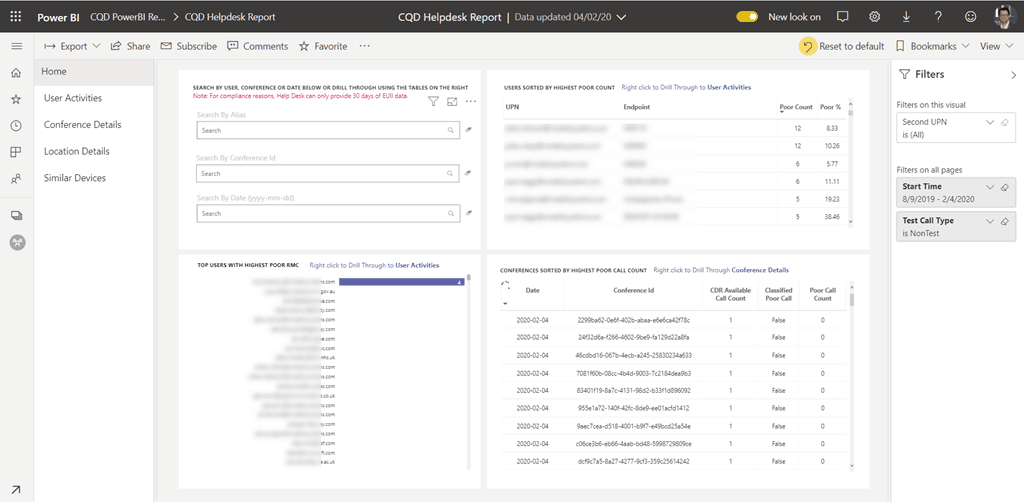Image resolution: width=1024 pixels, height=502 pixels.
Task: Click Reset to default button
Action: [x=843, y=46]
